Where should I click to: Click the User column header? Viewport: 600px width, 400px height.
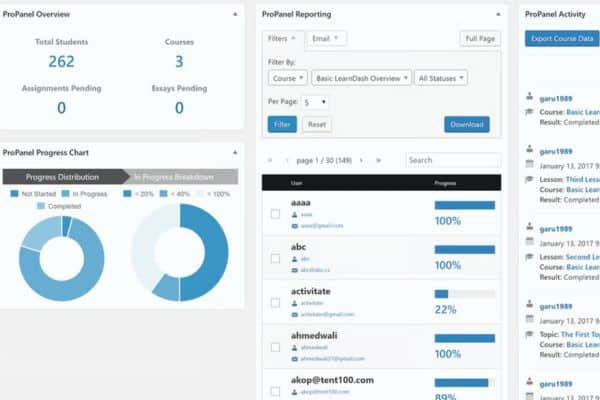[x=297, y=183]
